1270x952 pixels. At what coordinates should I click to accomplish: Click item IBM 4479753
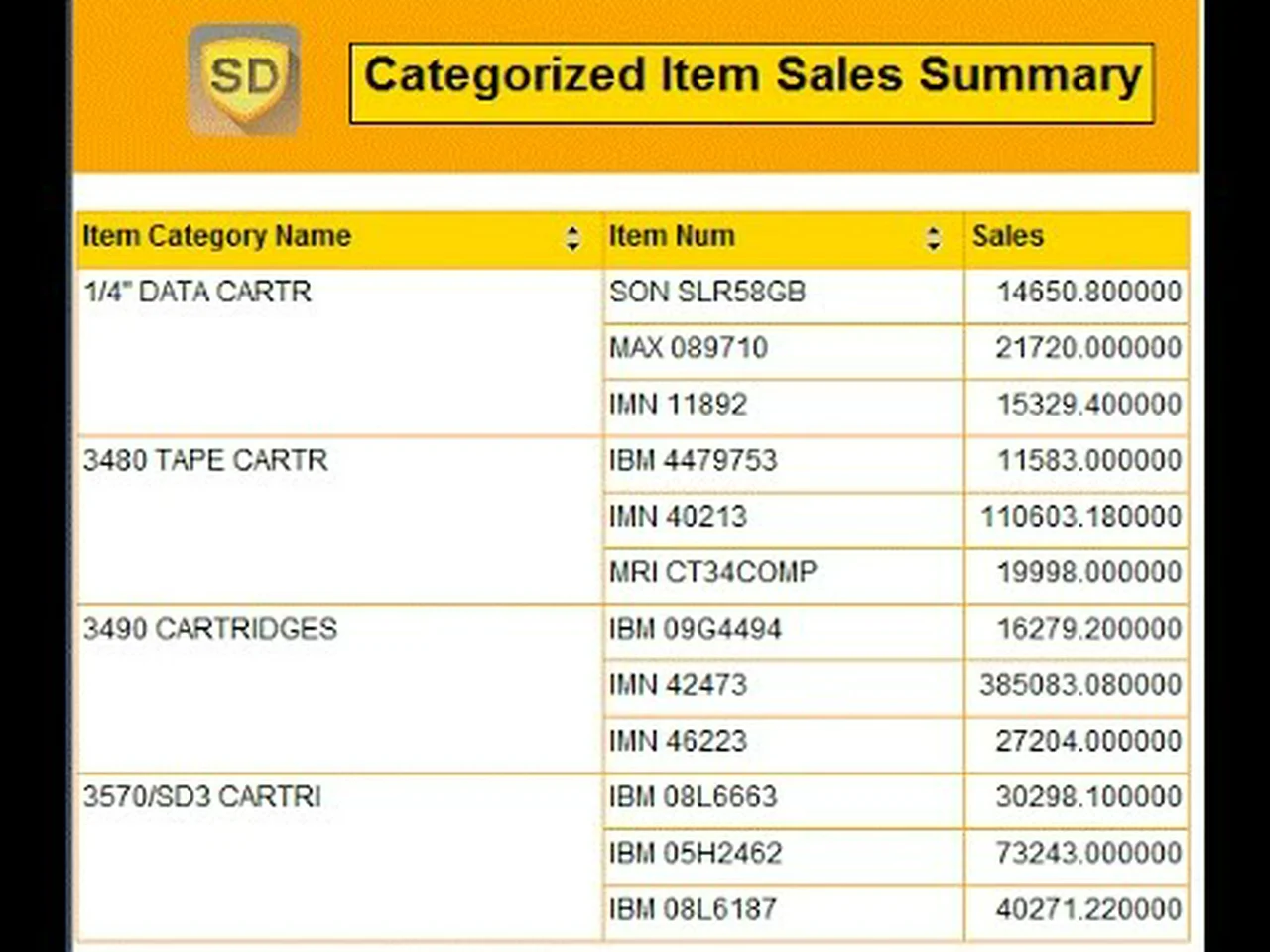pyautogui.click(x=694, y=460)
